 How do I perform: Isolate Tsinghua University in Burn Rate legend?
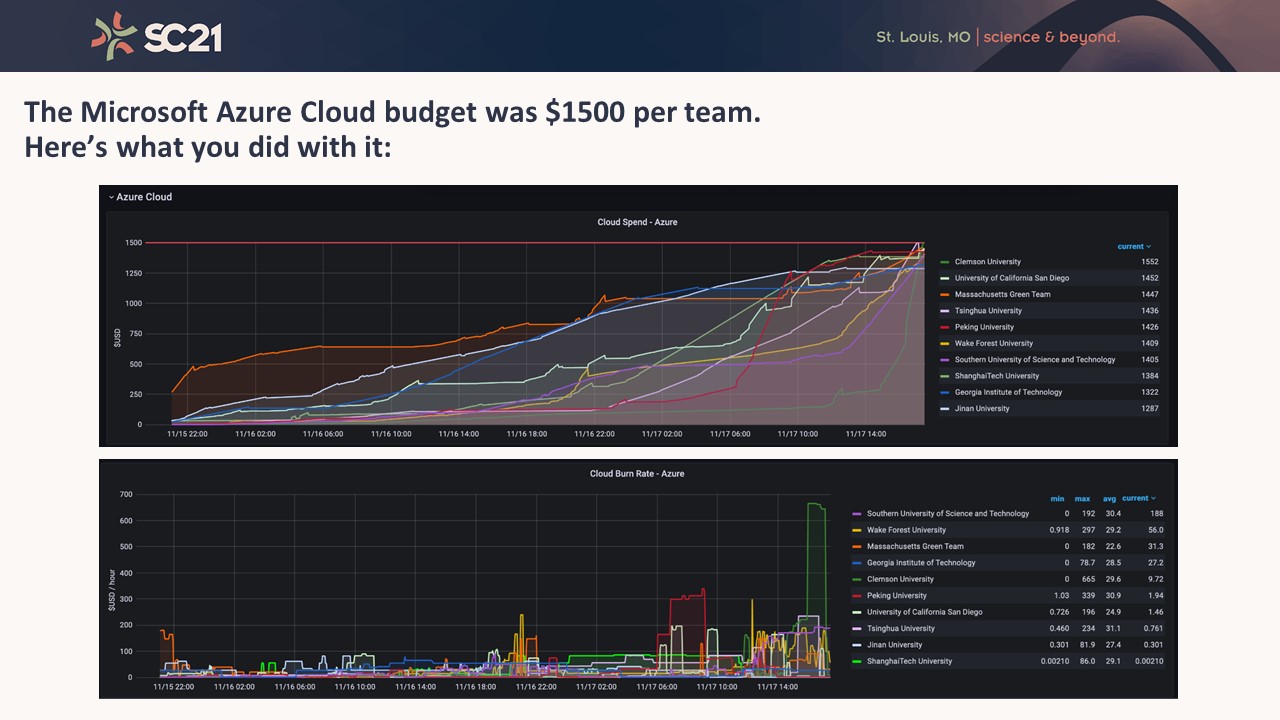pos(901,628)
